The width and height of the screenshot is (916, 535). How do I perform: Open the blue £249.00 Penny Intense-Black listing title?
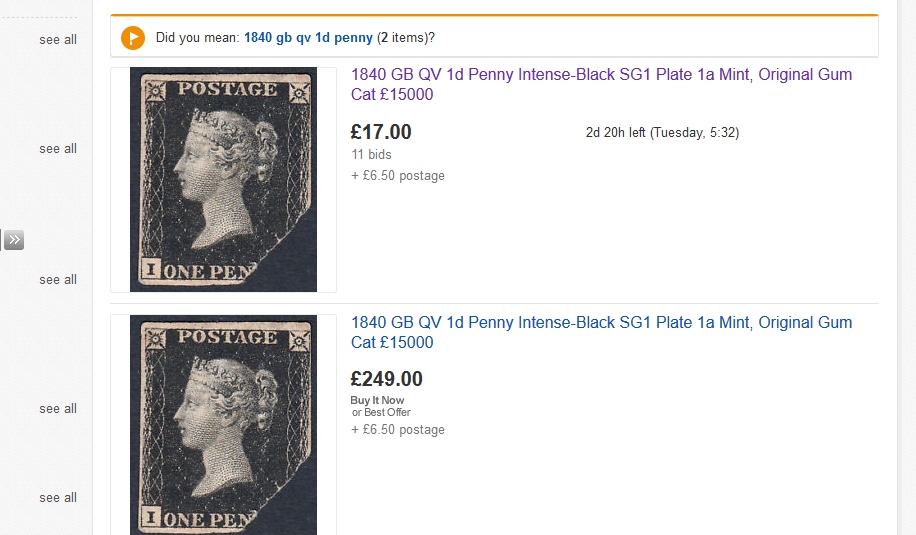(601, 332)
